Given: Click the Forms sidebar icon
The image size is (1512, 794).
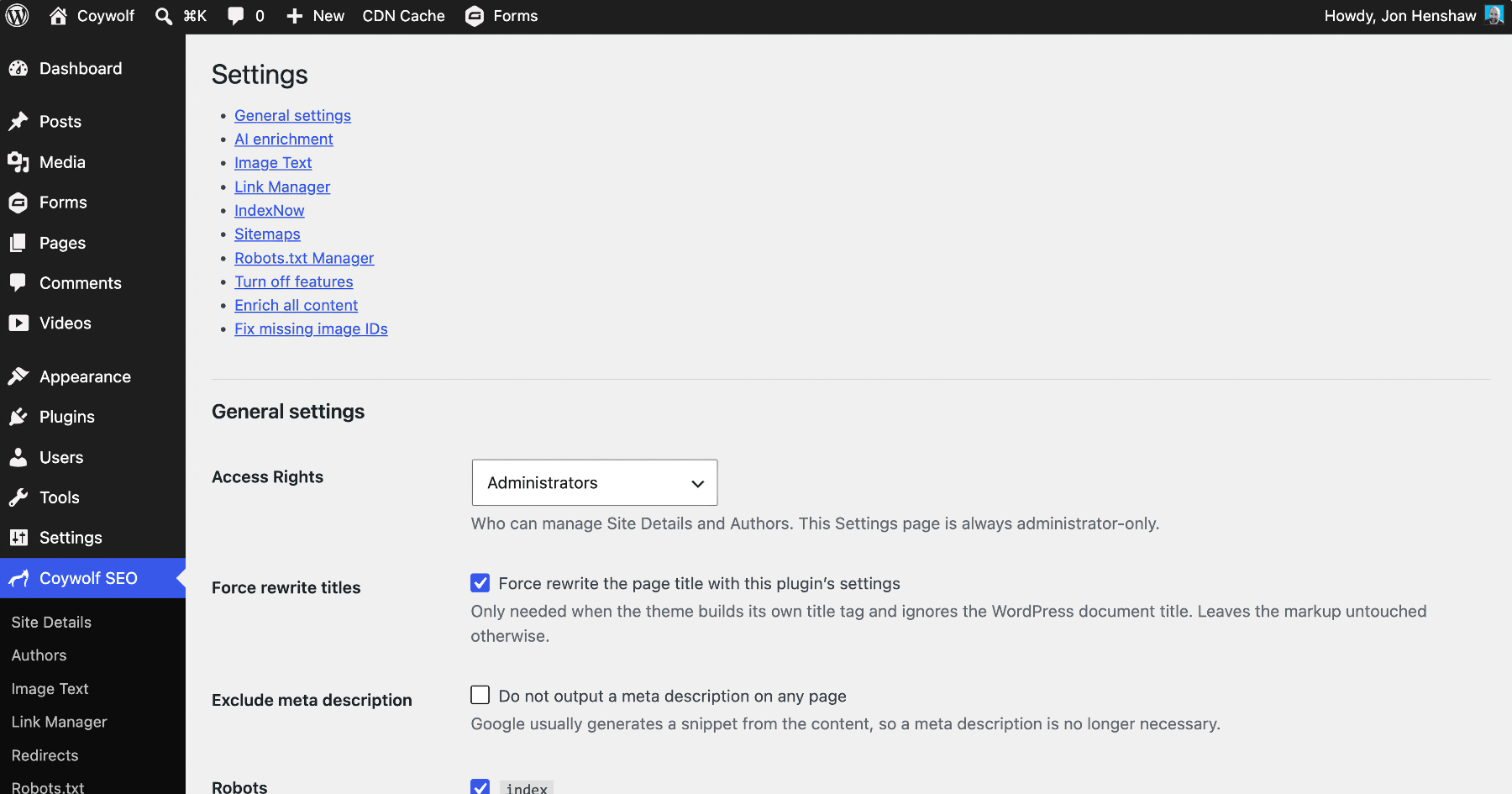Looking at the screenshot, I should pyautogui.click(x=18, y=202).
